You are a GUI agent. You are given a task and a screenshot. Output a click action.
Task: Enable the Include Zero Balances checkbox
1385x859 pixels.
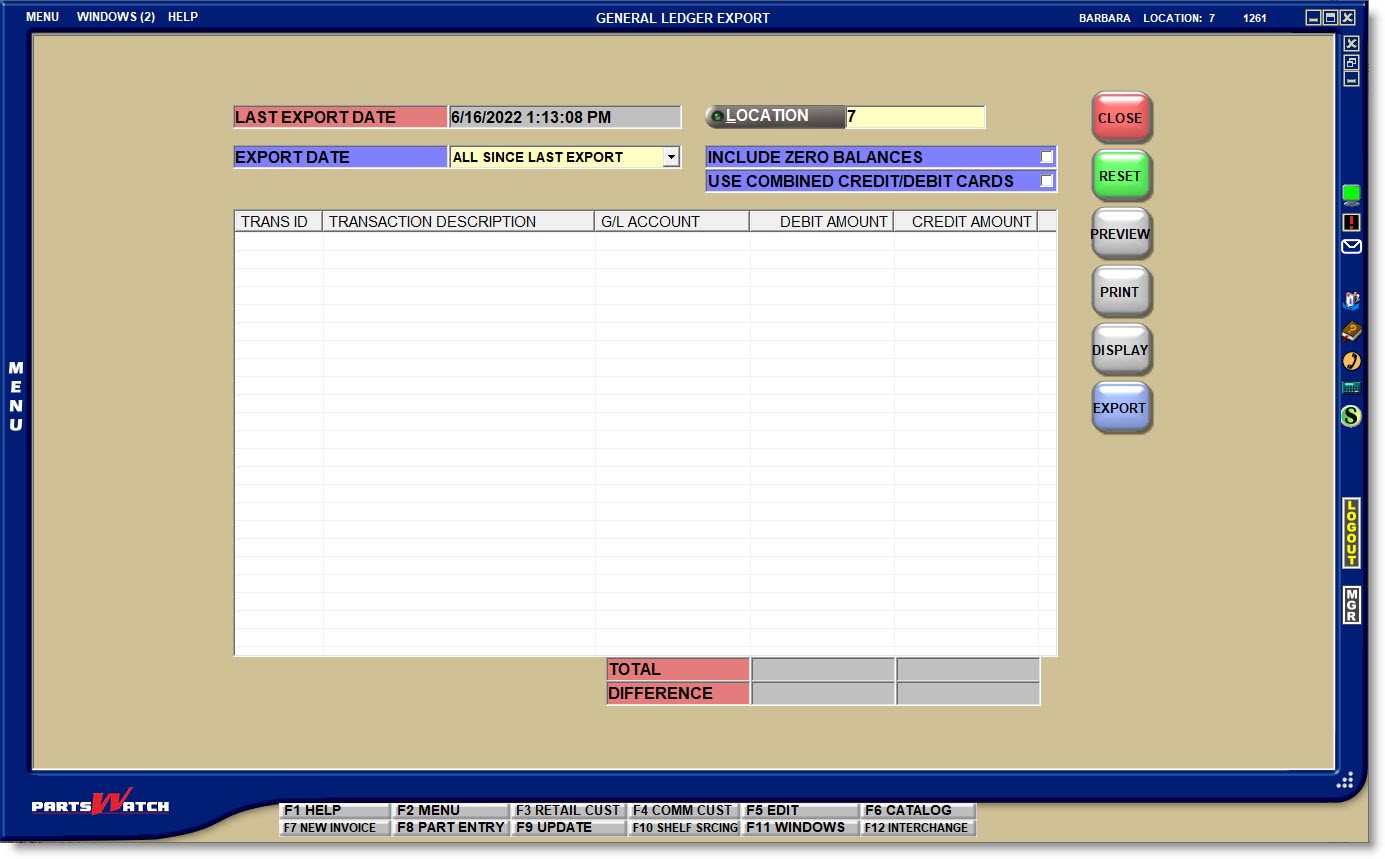tap(1046, 157)
